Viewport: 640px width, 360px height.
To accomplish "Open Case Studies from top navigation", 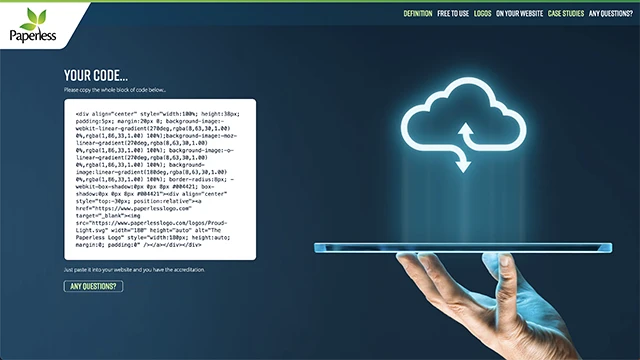I will click(x=566, y=13).
